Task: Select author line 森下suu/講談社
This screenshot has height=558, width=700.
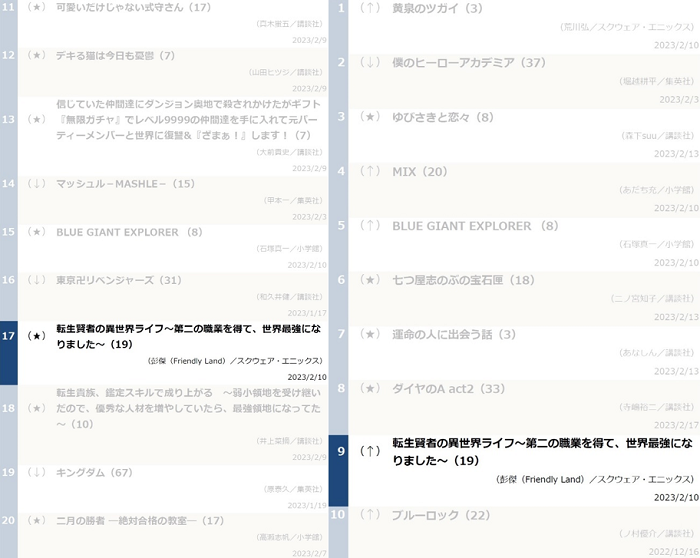Action: coord(658,136)
